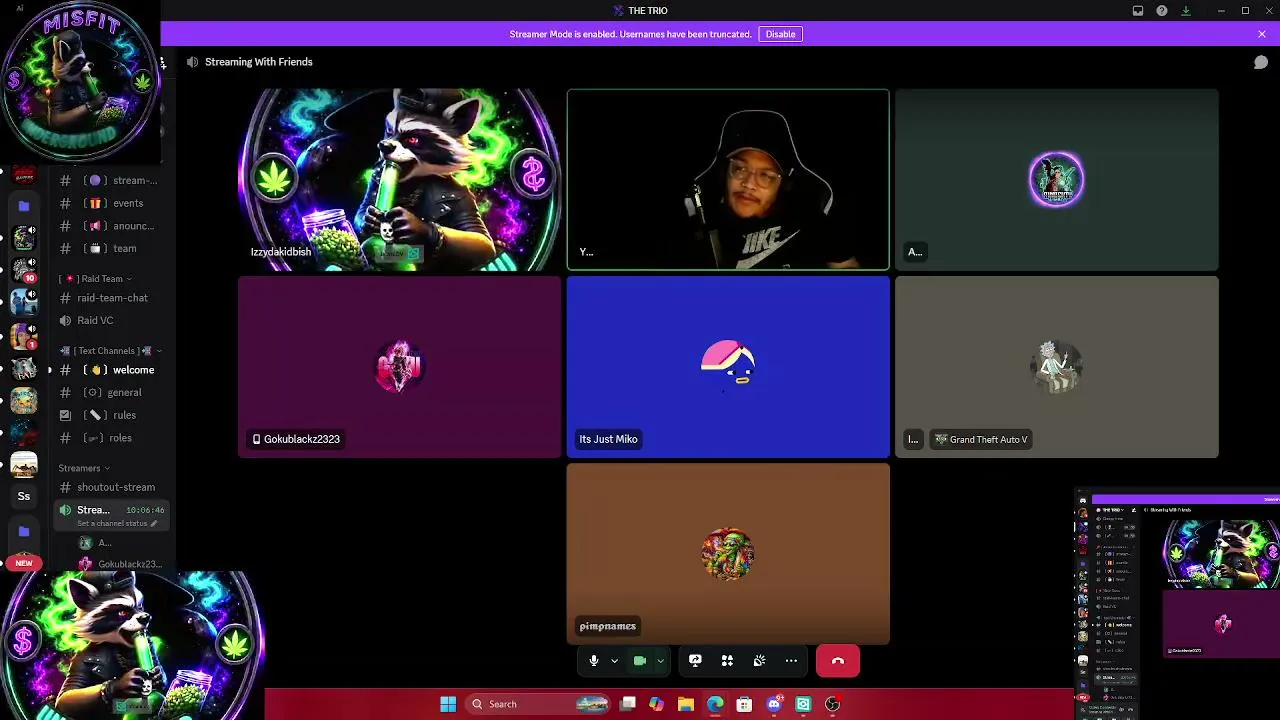Open Microsoft Store from the taskbar
Viewport: 1280px width, 720px height.
[744, 704]
